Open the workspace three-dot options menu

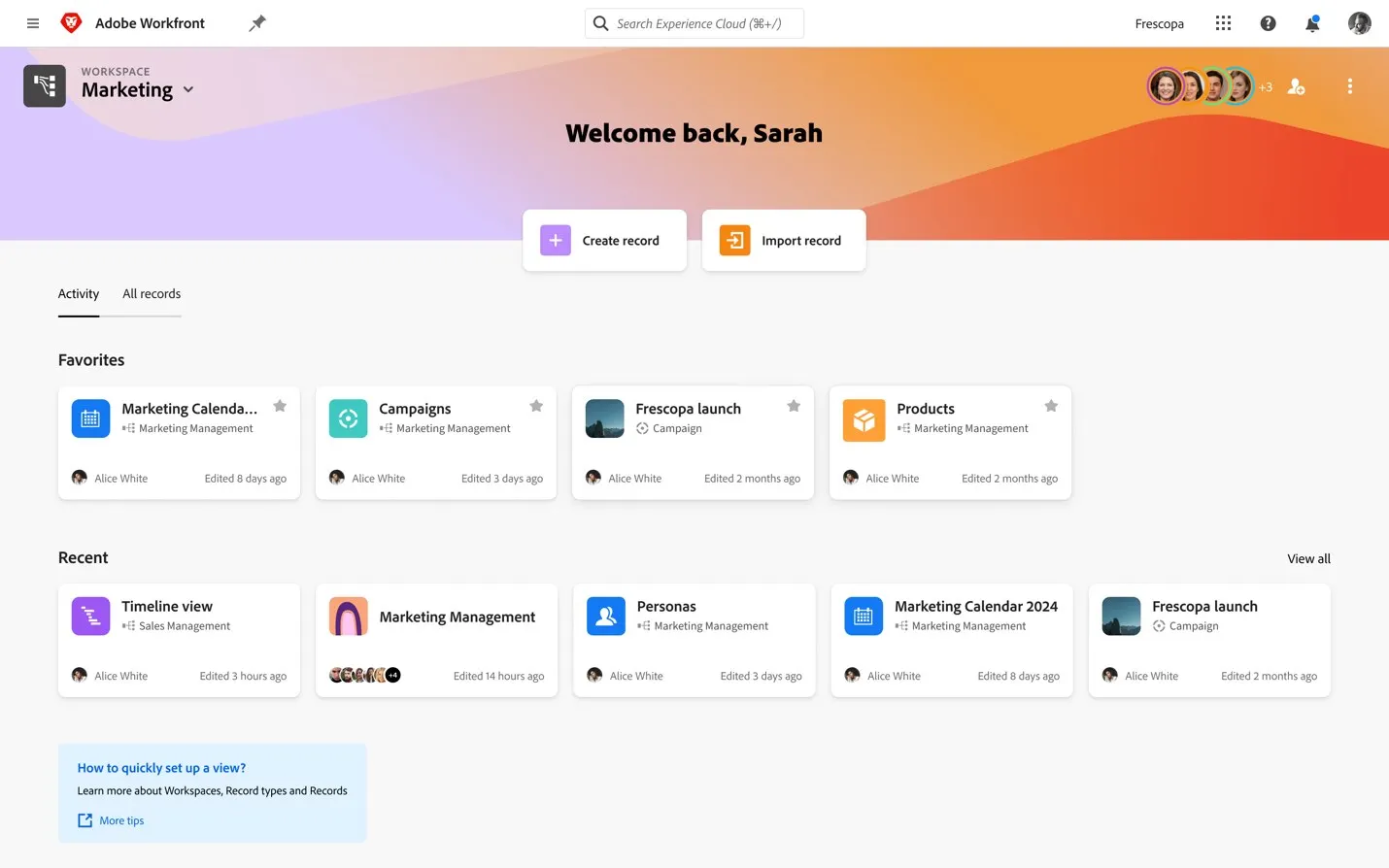(x=1350, y=85)
